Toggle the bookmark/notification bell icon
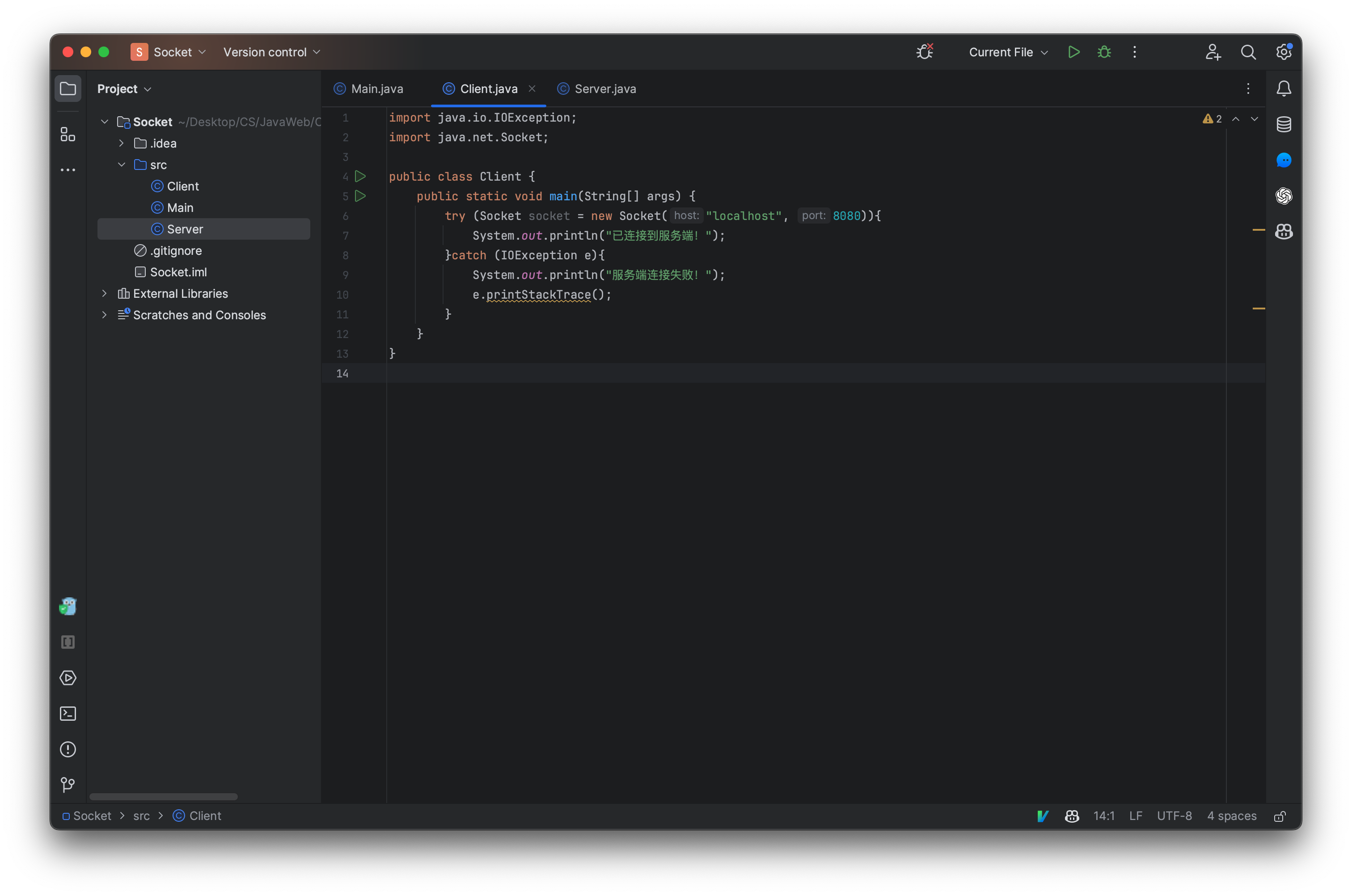Screen dimensions: 1352x896 click(x=1283, y=88)
